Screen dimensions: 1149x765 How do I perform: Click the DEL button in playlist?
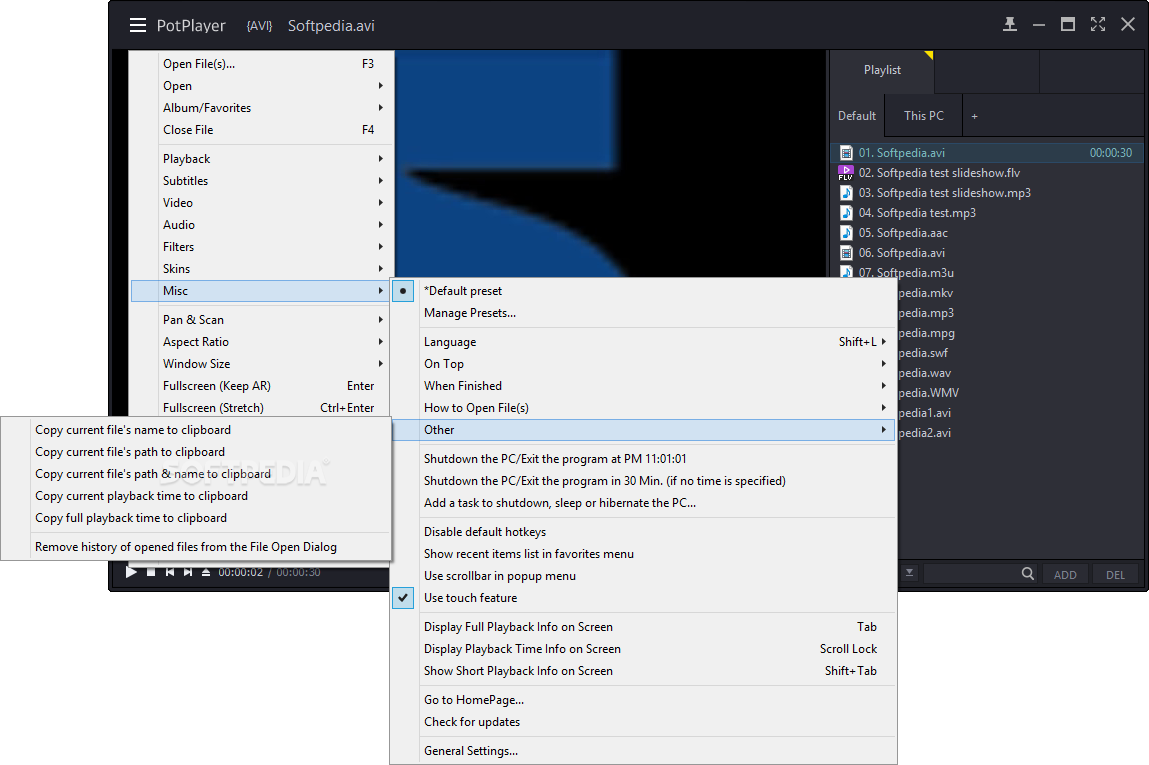pyautogui.click(x=1115, y=574)
